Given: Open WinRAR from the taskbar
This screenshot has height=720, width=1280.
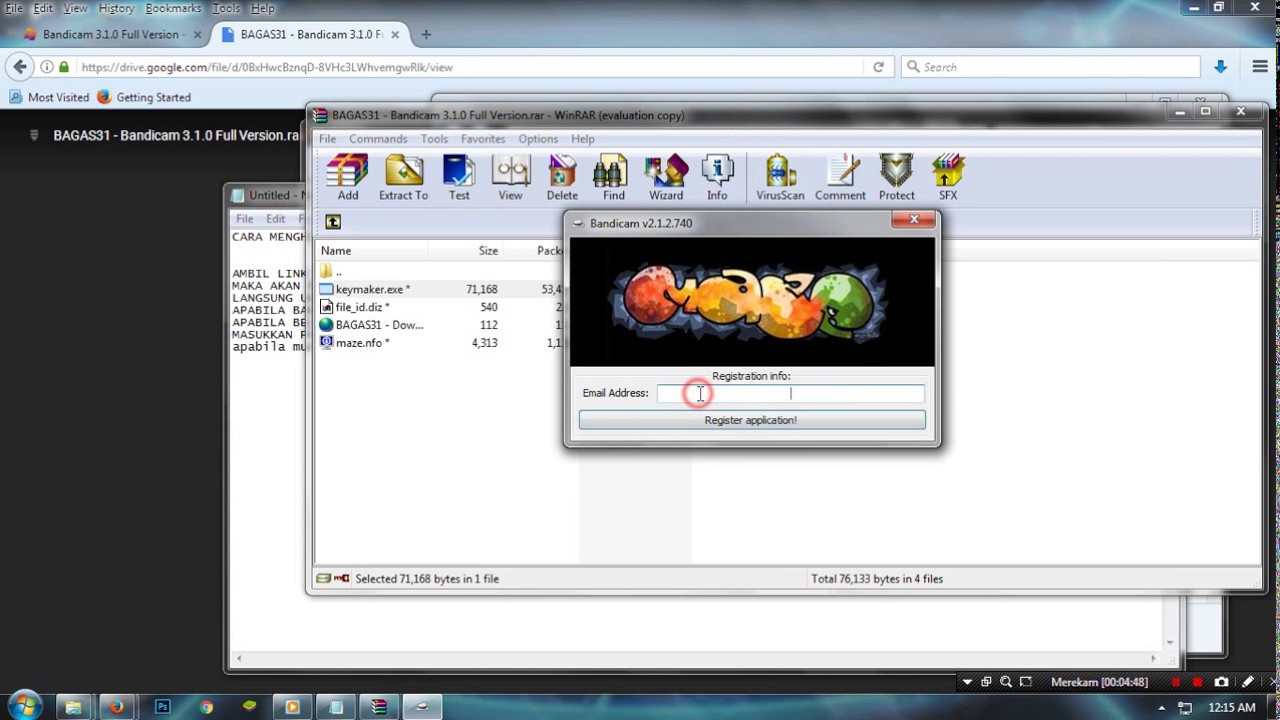Looking at the screenshot, I should pyautogui.click(x=379, y=707).
